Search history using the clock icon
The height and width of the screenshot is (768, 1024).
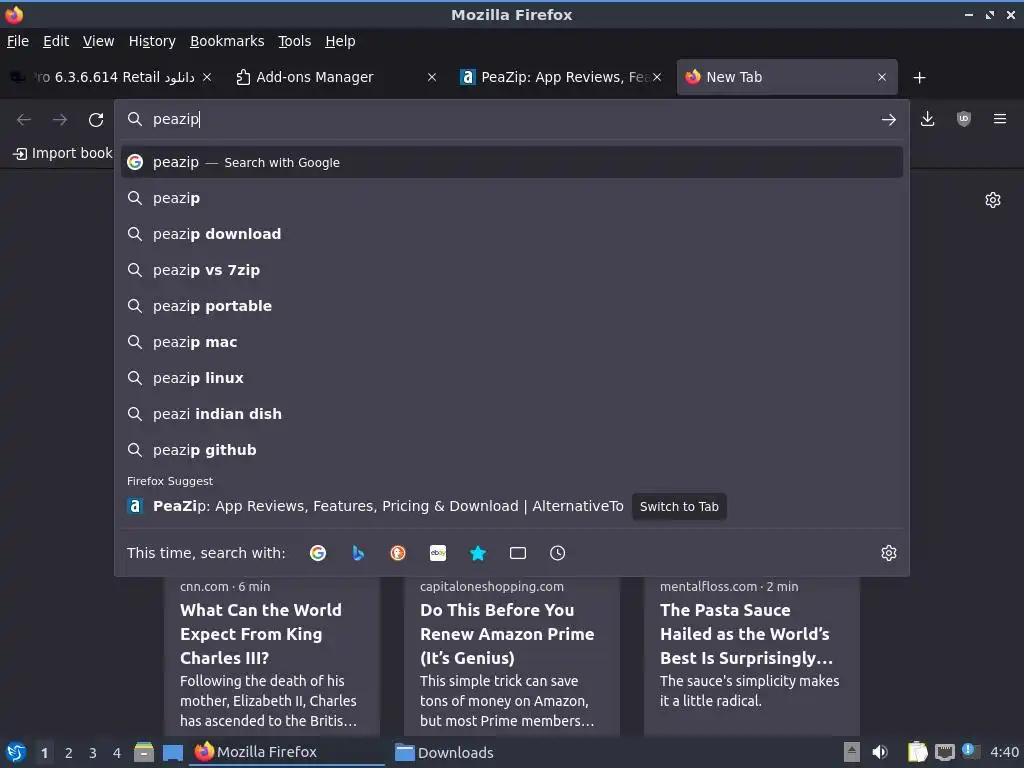[557, 553]
